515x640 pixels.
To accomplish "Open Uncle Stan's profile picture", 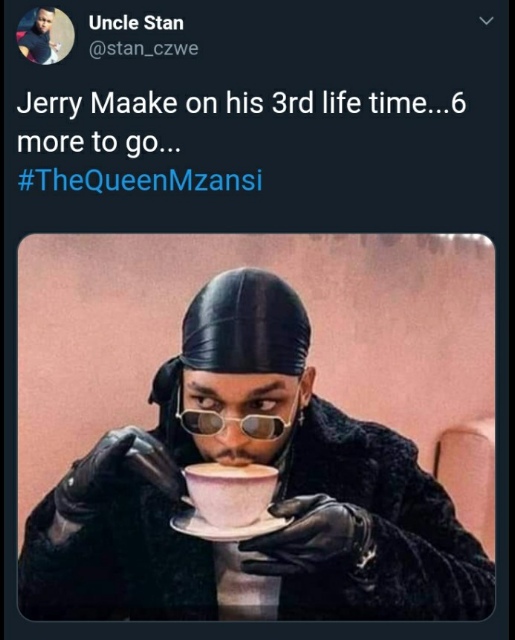I will tap(45, 36).
